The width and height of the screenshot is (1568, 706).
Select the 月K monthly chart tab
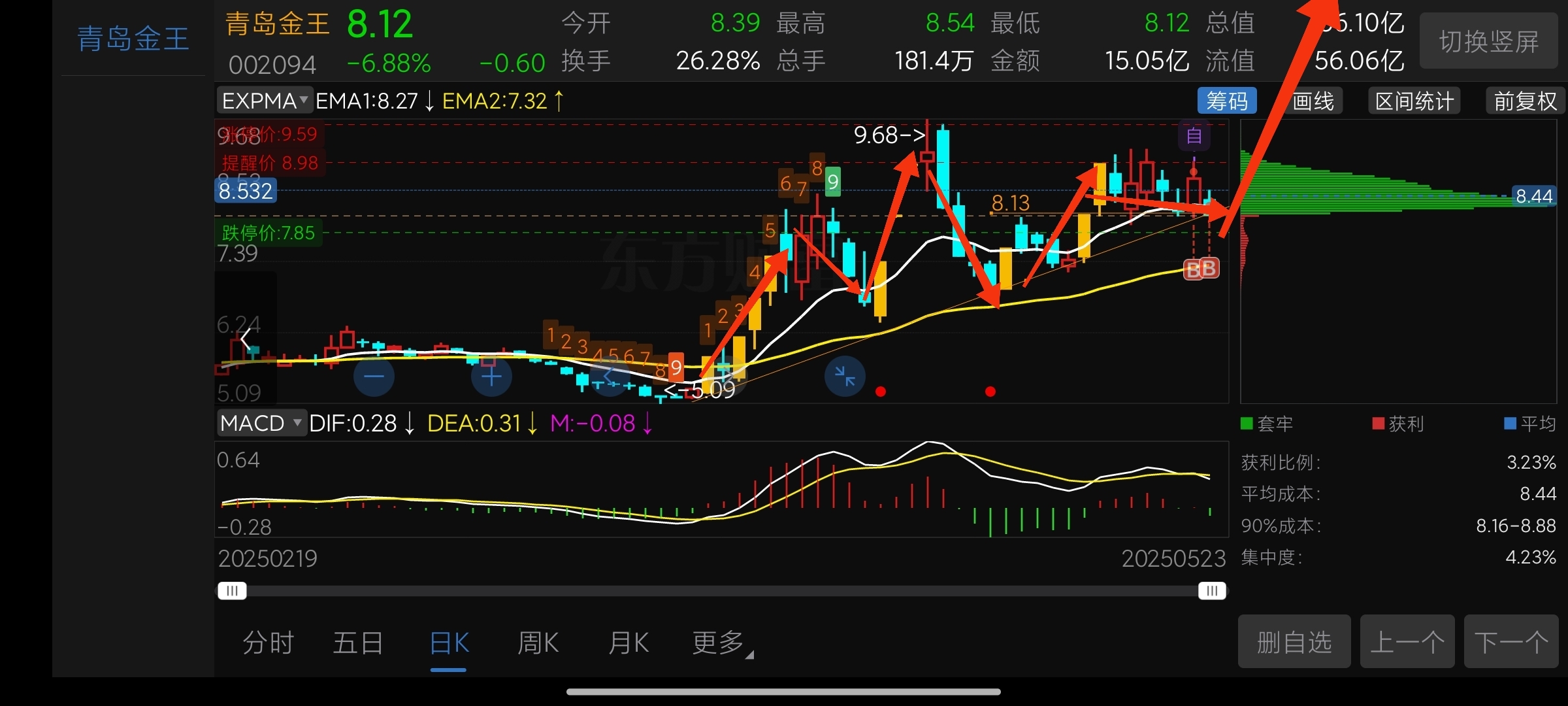629,643
